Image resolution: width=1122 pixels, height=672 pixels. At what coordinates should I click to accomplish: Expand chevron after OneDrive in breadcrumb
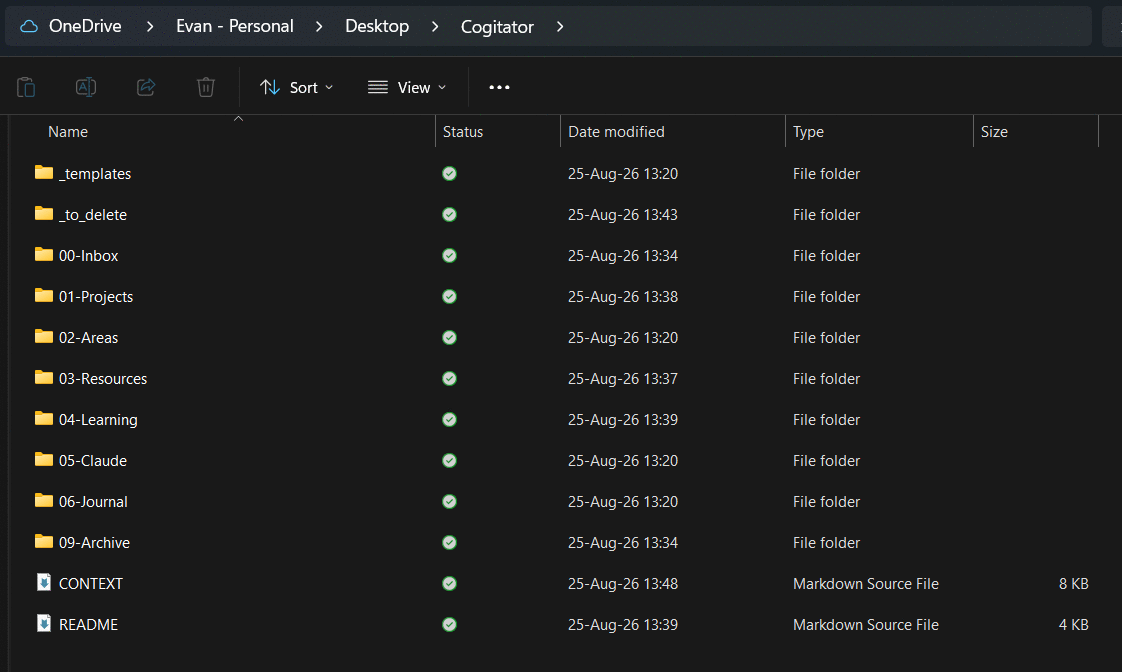tap(150, 26)
